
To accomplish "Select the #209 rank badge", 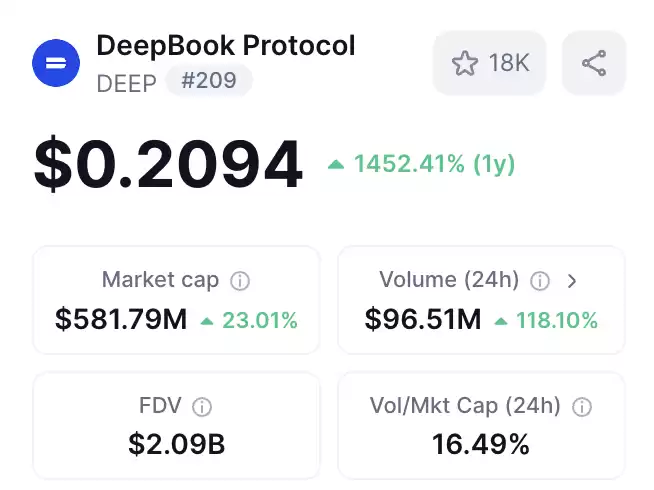I will pyautogui.click(x=209, y=80).
